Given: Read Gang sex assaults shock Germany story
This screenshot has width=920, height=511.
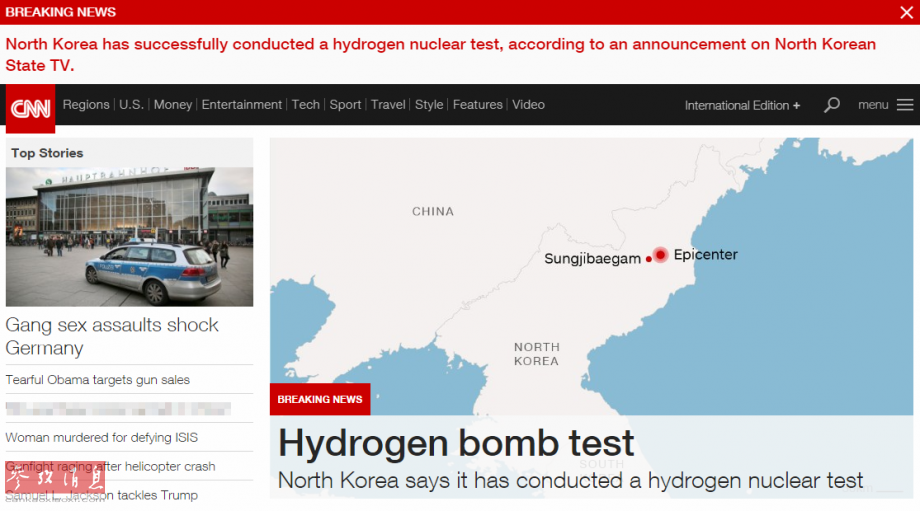Looking at the screenshot, I should coord(112,336).
